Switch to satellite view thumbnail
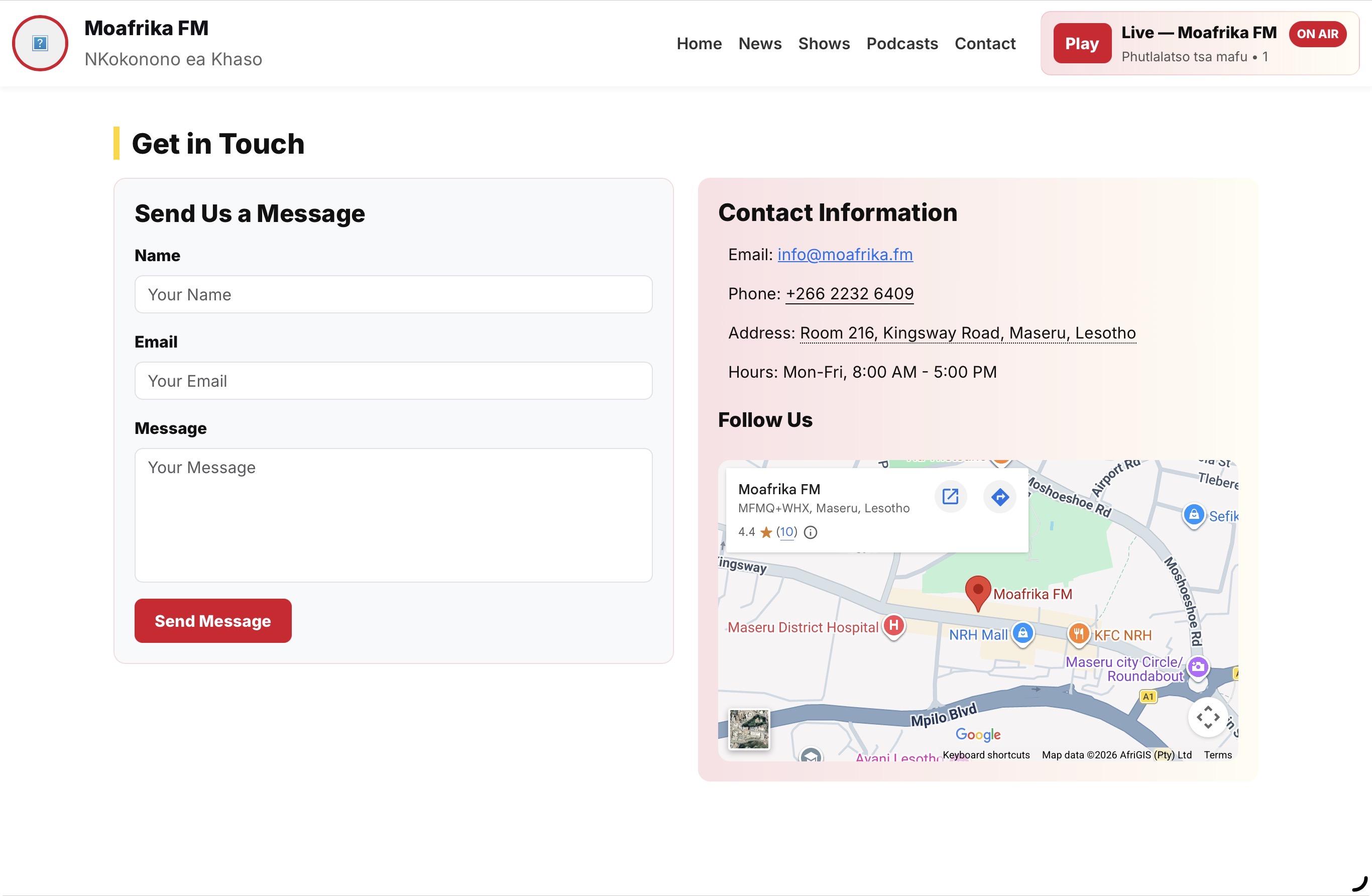Image resolution: width=1372 pixels, height=896 pixels. [x=749, y=729]
